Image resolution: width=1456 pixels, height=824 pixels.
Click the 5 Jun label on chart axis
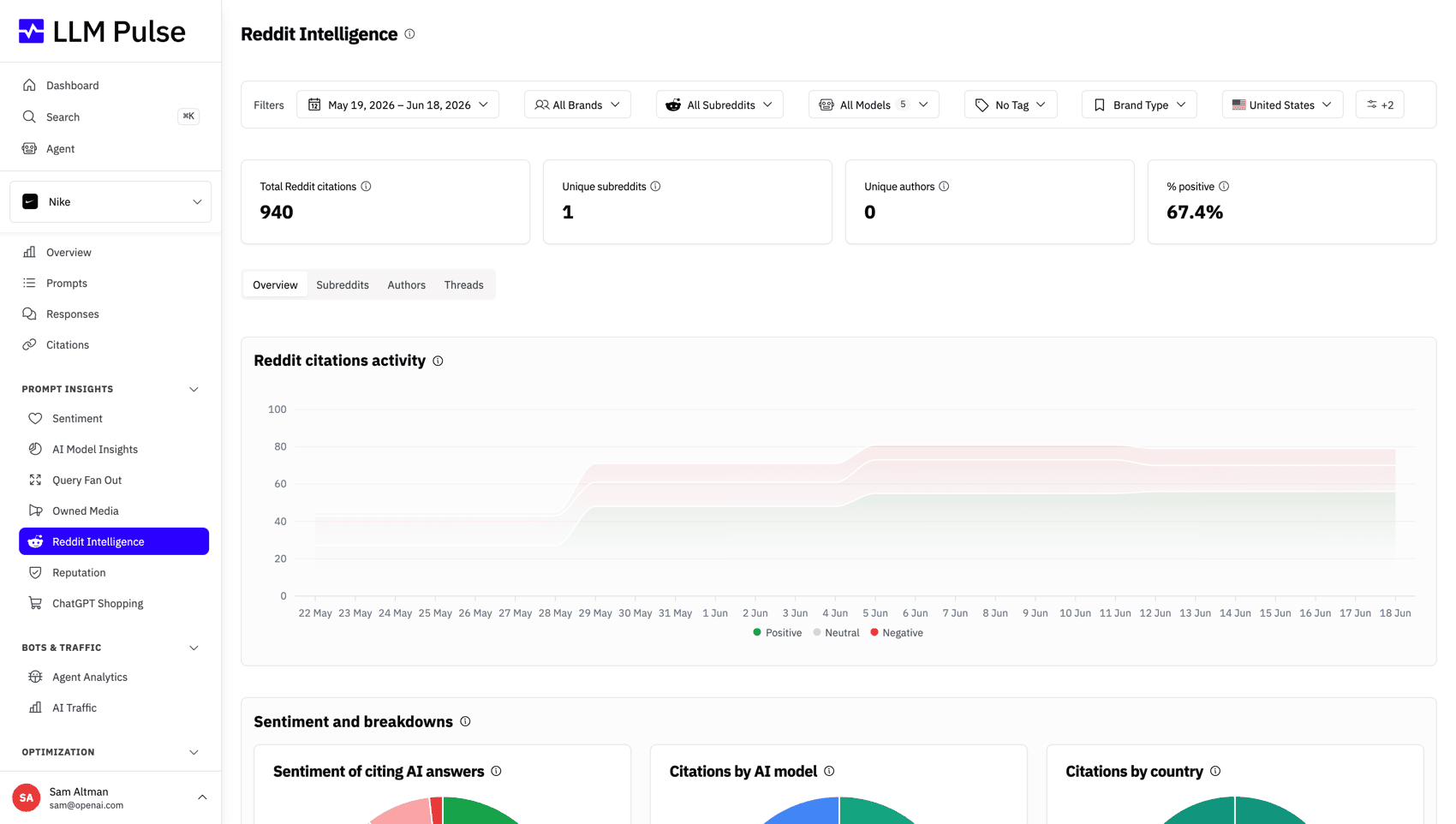875,613
